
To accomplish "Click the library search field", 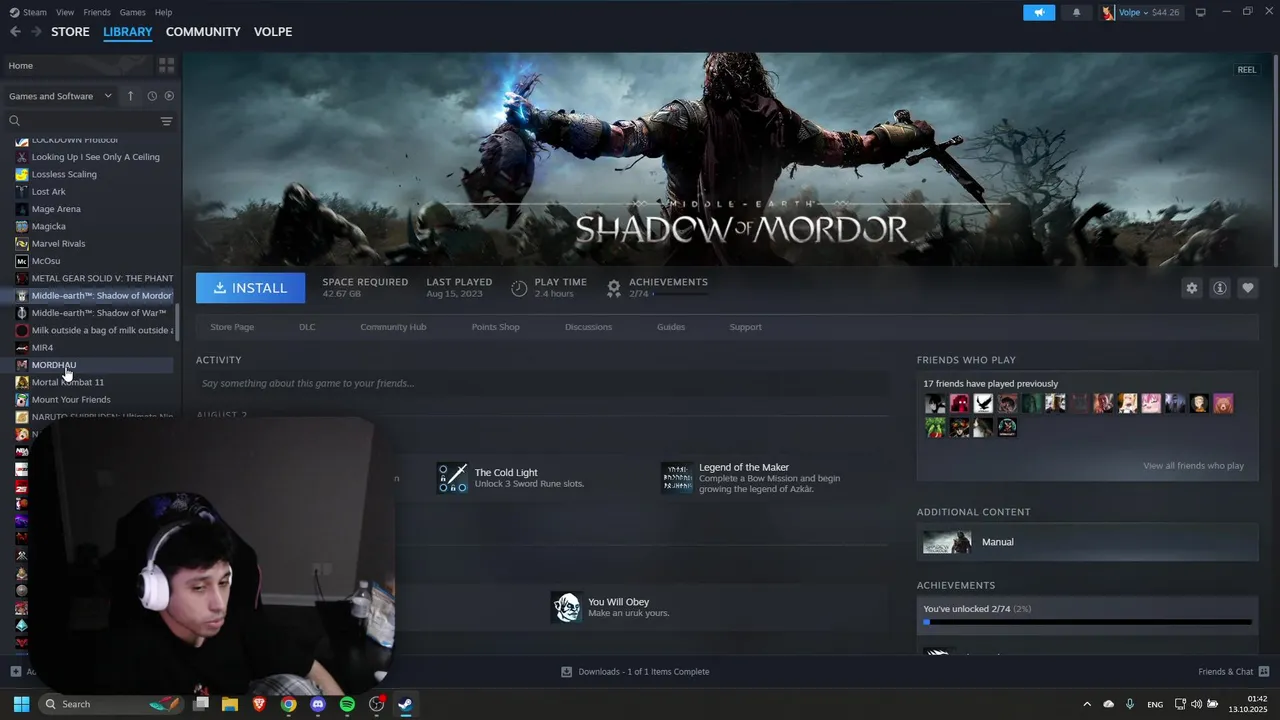I will (x=82, y=121).
